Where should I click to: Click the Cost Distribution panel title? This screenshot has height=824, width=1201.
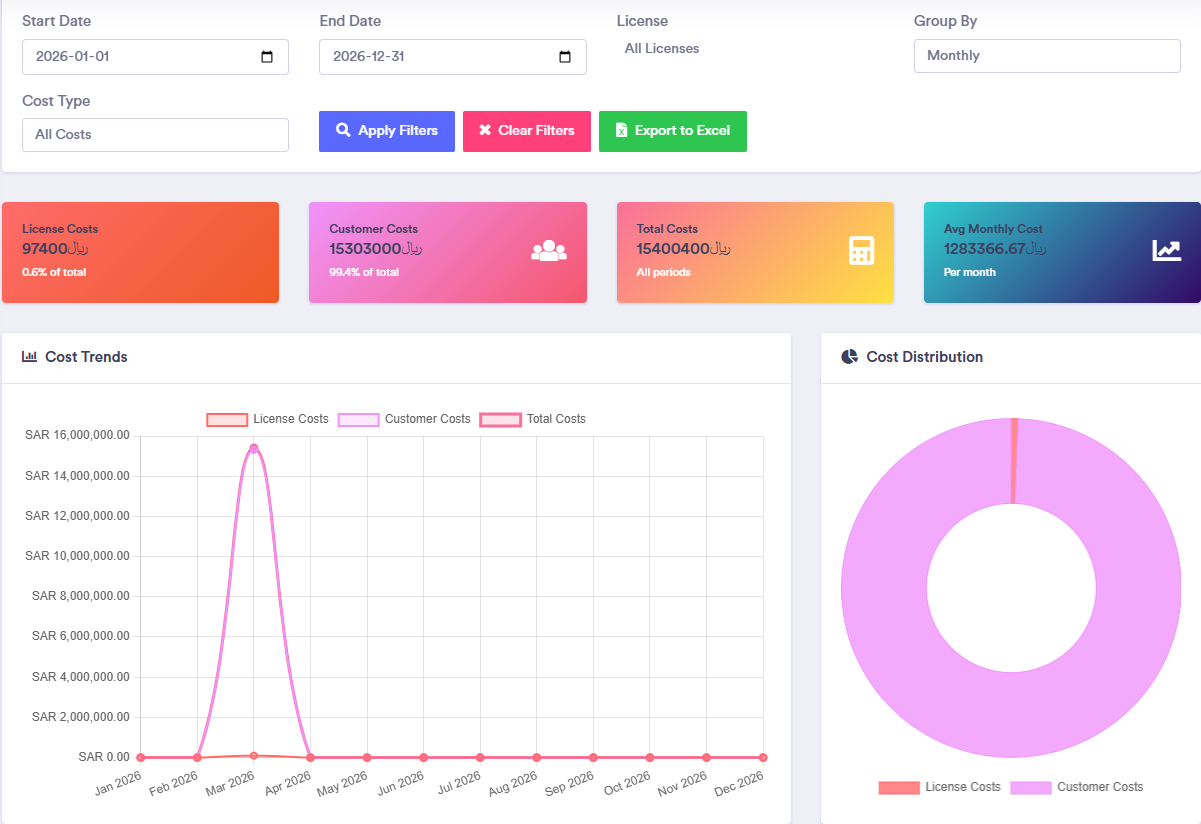(925, 357)
